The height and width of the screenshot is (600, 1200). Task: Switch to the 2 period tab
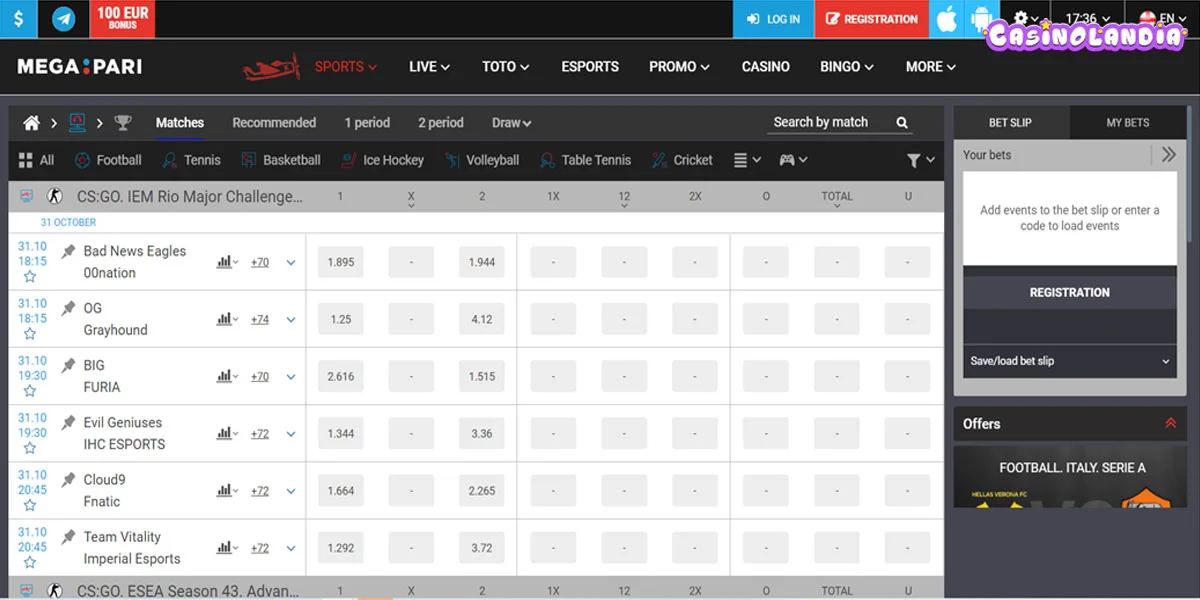(441, 123)
